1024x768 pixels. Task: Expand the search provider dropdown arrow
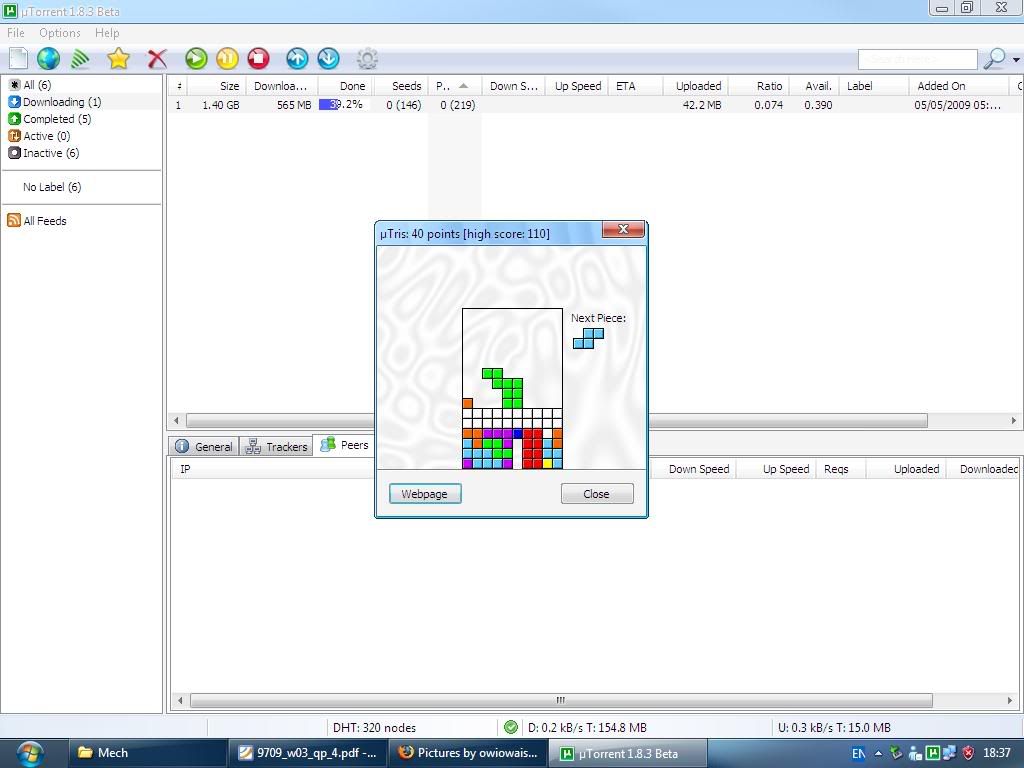pos(1016,59)
